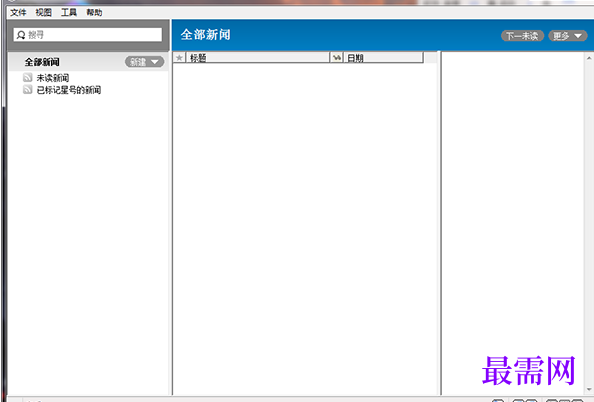Click the magnifier icon in the search box
Viewport: 594px width, 402px height.
tap(21, 35)
